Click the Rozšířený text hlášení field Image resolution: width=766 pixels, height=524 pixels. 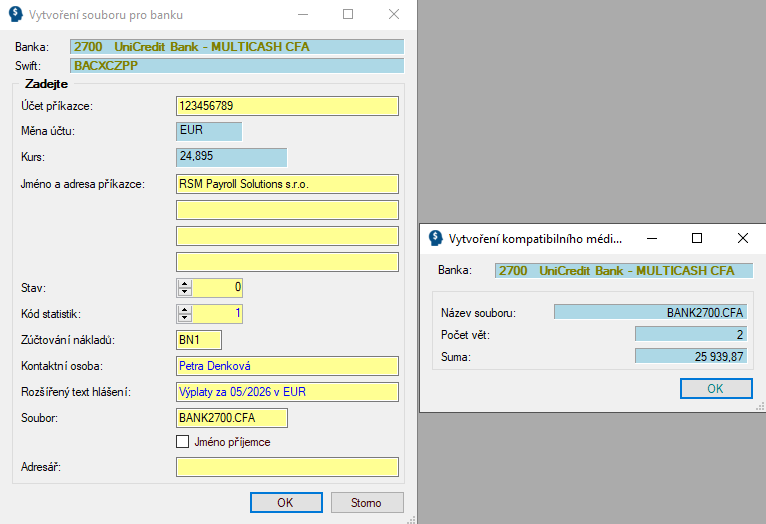pyautogui.click(x=287, y=392)
